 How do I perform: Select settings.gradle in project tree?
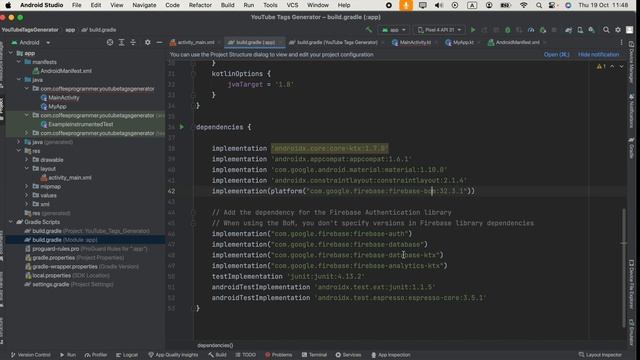point(69,284)
